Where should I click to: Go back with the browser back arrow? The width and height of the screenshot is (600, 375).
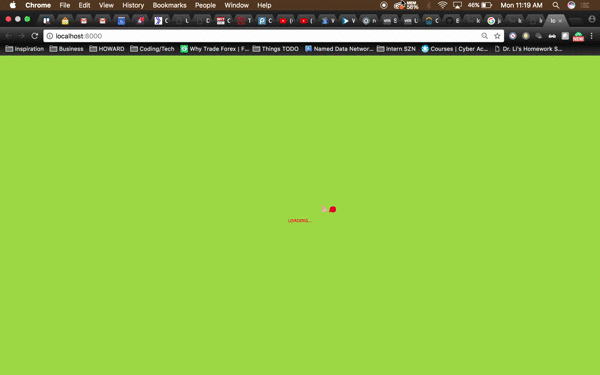[x=8, y=36]
